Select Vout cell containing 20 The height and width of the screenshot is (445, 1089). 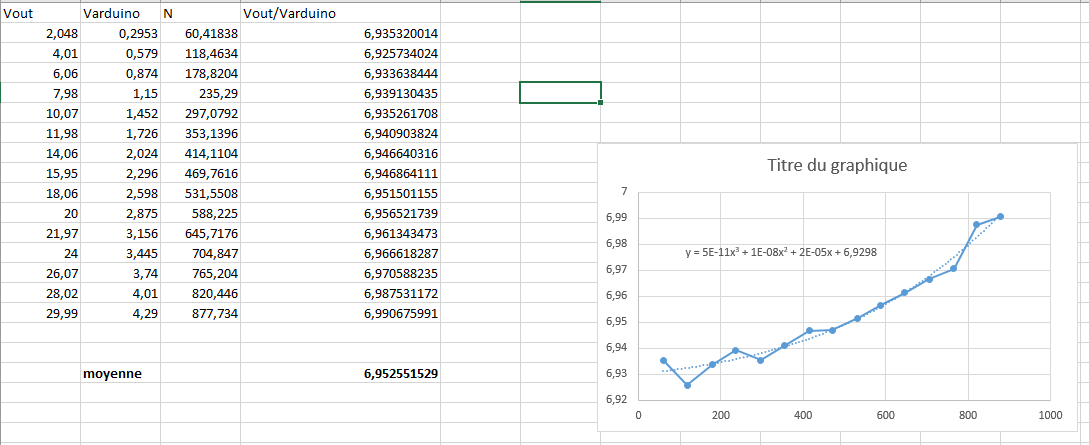pos(40,213)
